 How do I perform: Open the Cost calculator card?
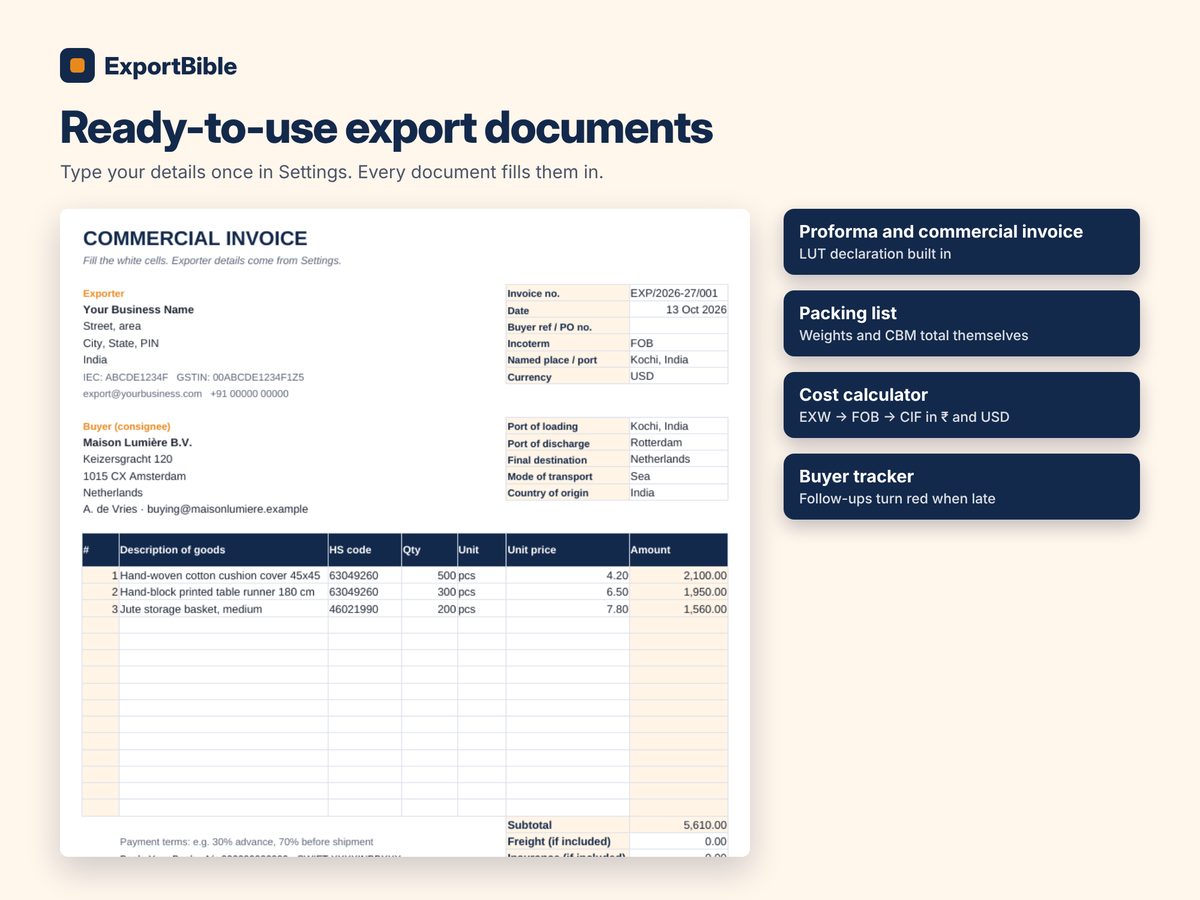pyautogui.click(x=961, y=405)
